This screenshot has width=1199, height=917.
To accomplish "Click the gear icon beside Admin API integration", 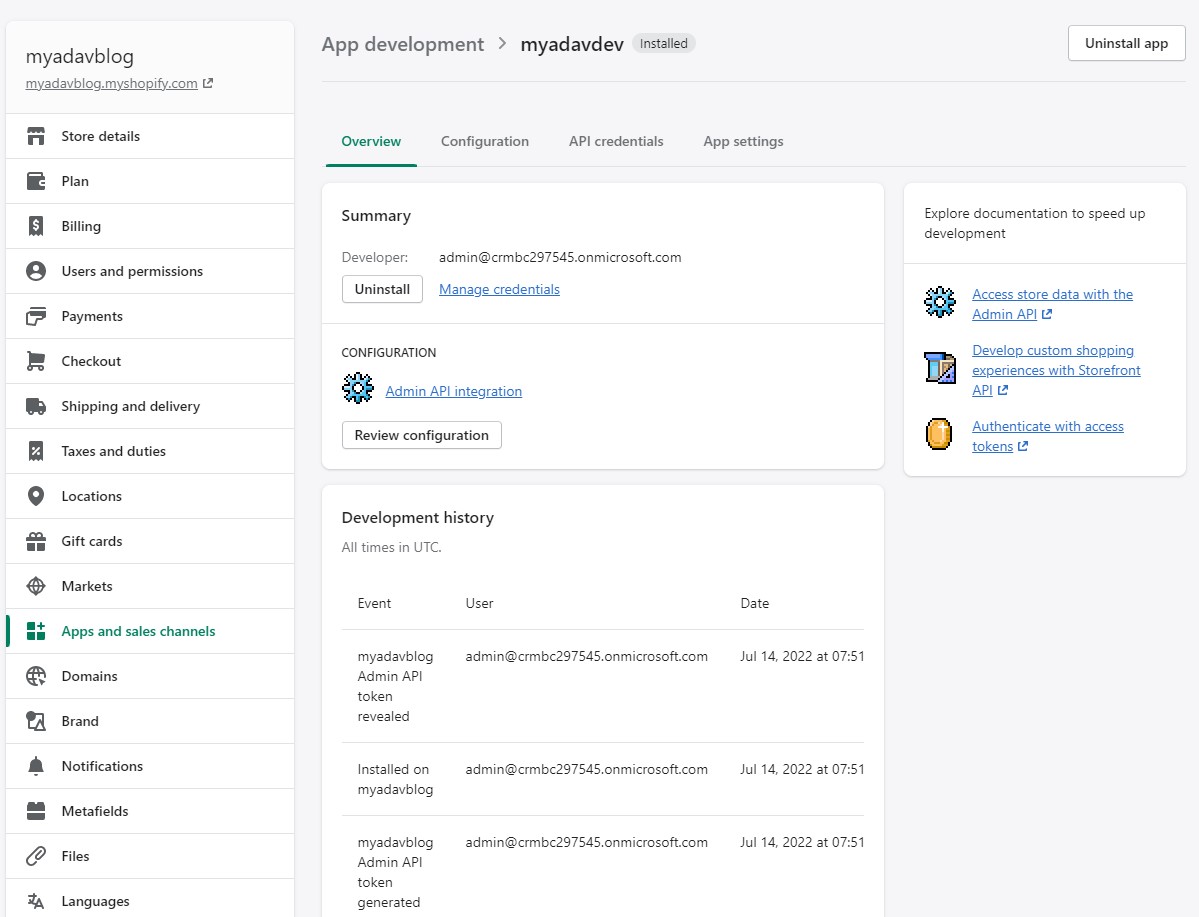I will (357, 388).
